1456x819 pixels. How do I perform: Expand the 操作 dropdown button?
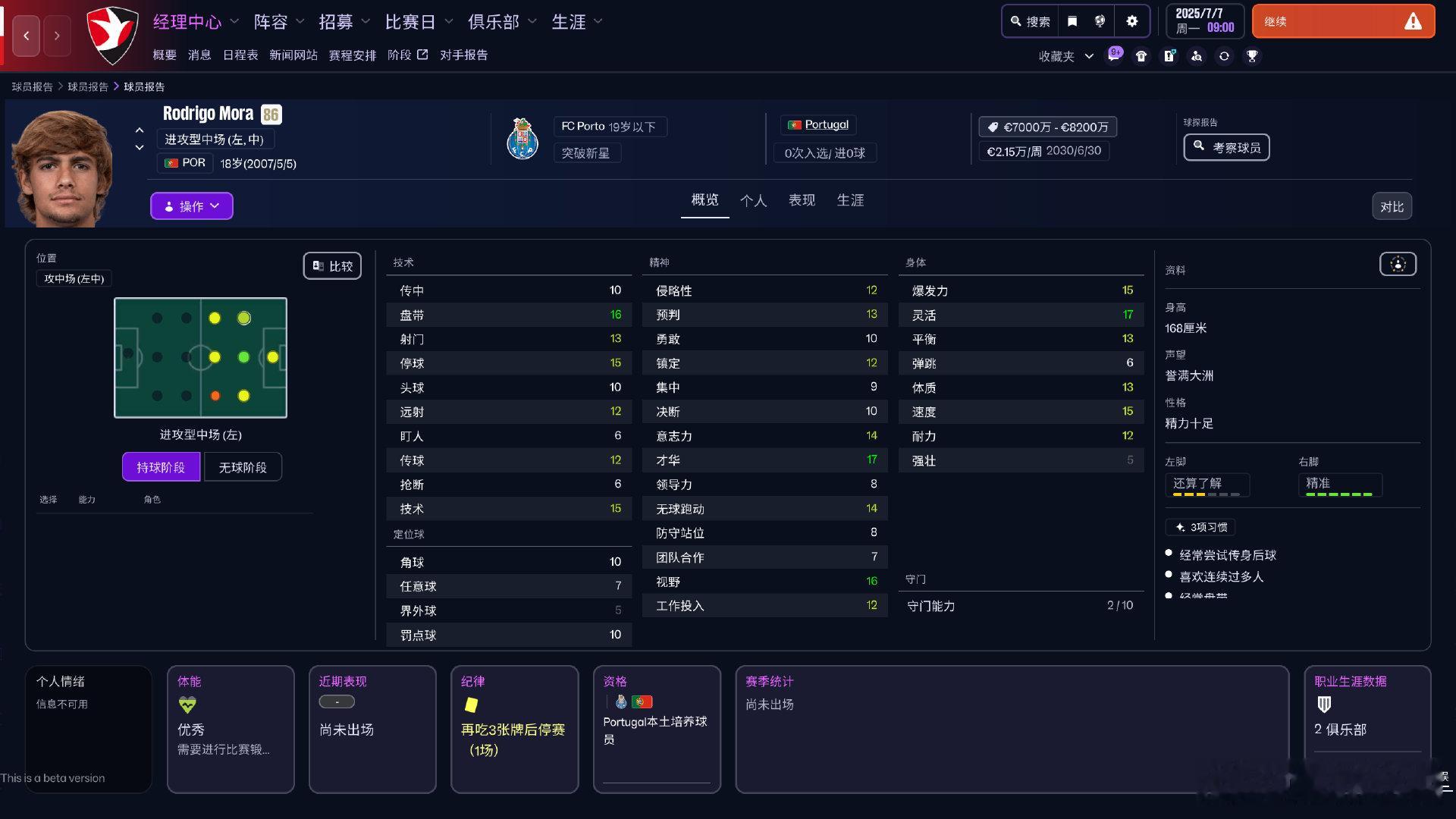pos(192,206)
